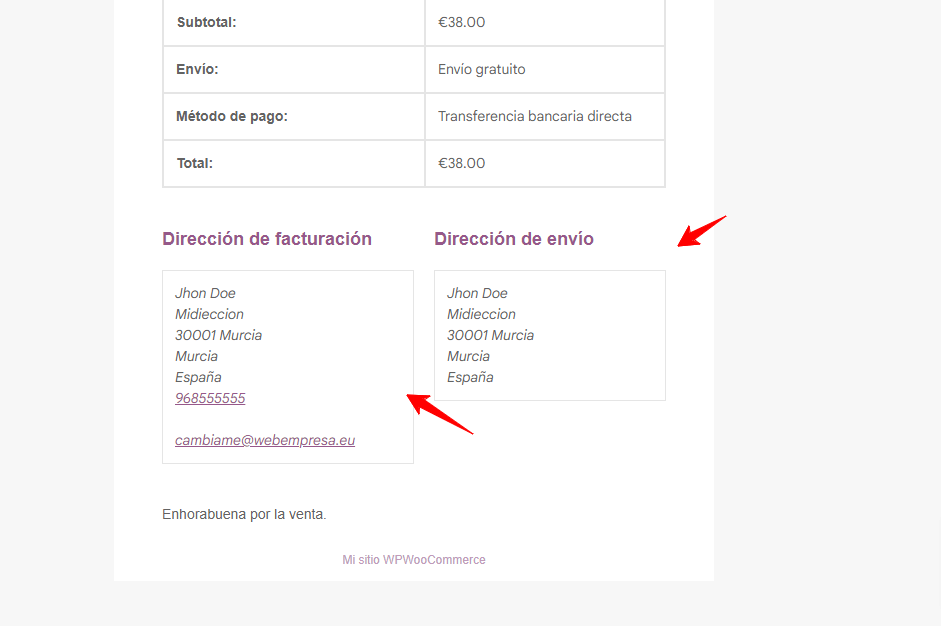The width and height of the screenshot is (941, 626).
Task: Open Mi sitio WPWooCommerce footer link
Action: (413, 560)
